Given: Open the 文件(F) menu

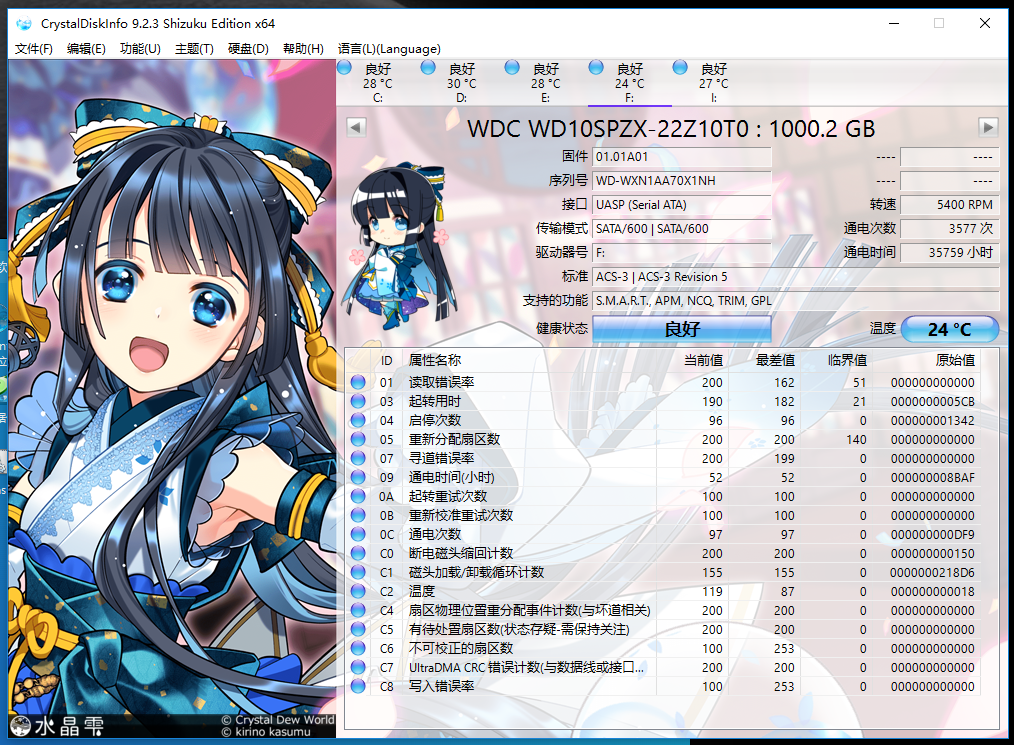Looking at the screenshot, I should tap(34, 49).
